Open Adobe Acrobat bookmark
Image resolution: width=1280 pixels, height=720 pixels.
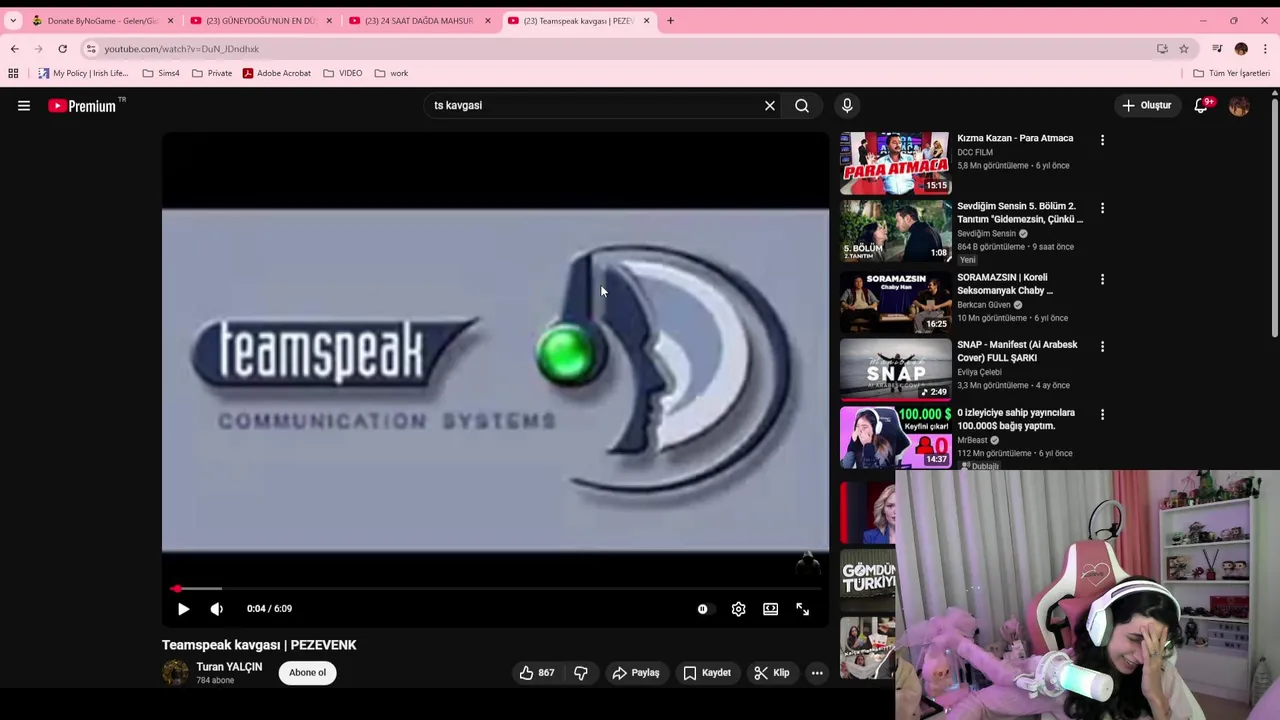pos(277,73)
